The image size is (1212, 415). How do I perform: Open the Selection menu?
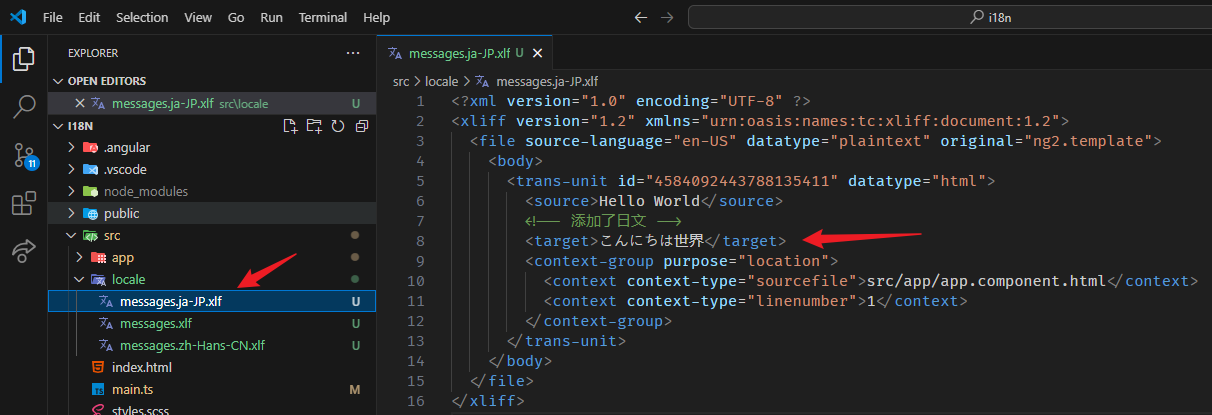pos(142,18)
